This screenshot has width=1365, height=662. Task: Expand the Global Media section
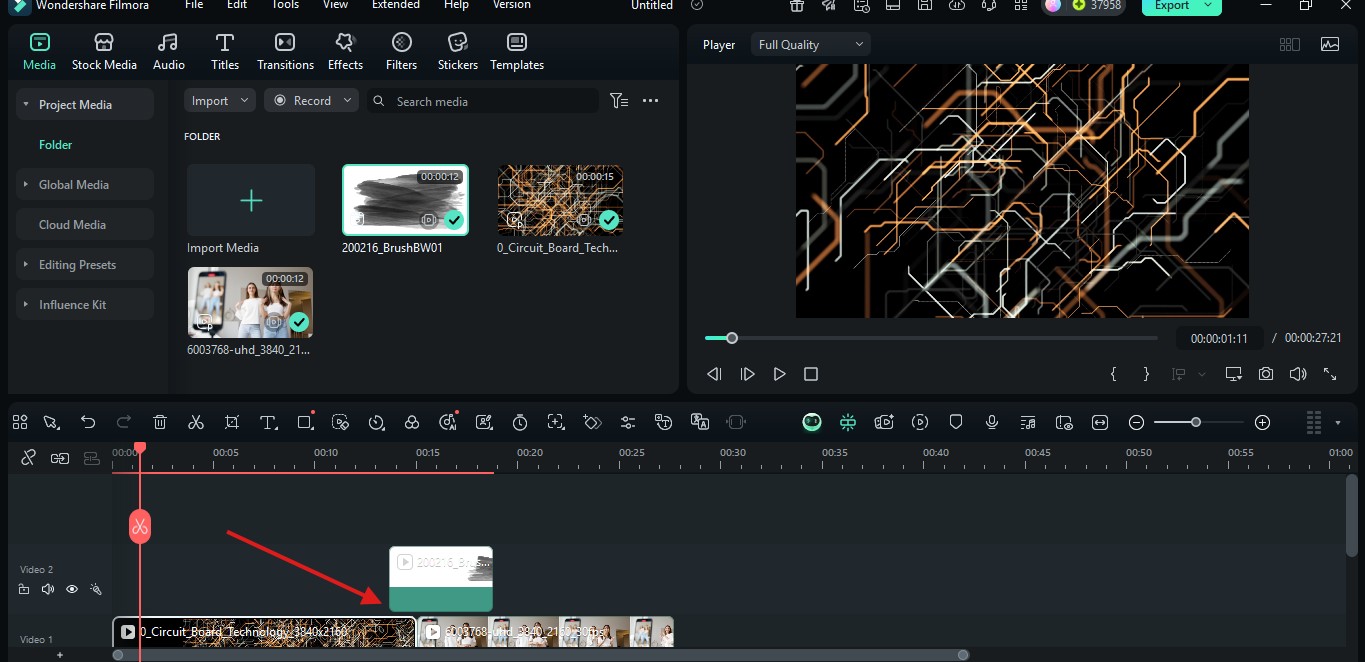point(26,185)
